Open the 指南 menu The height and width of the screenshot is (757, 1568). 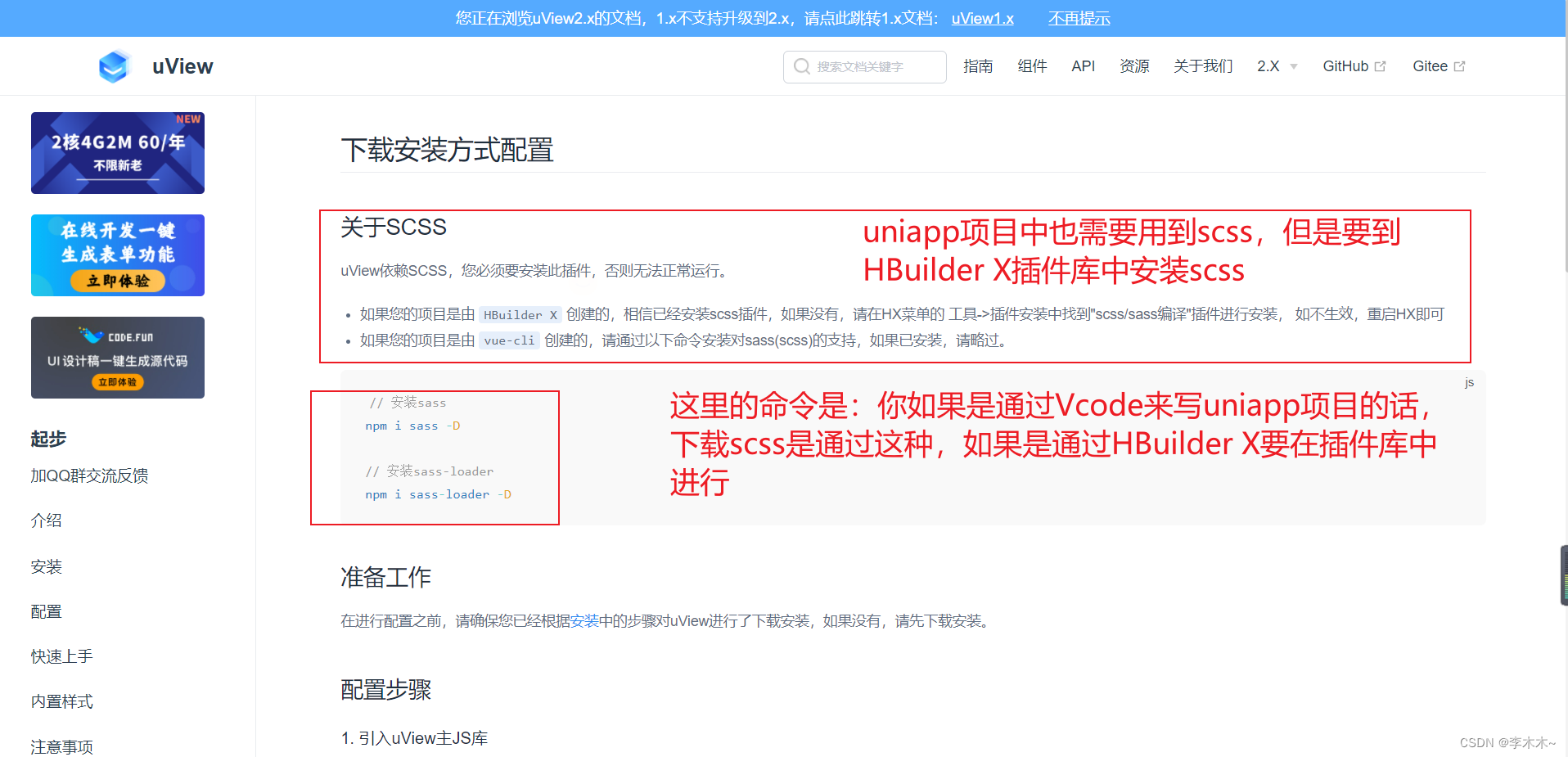[978, 66]
